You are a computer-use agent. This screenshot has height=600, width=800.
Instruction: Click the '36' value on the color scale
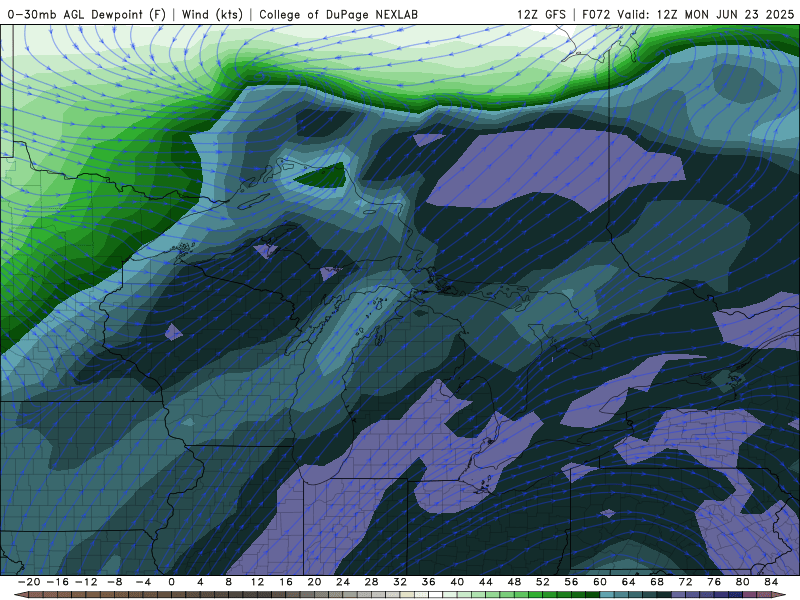(x=429, y=582)
